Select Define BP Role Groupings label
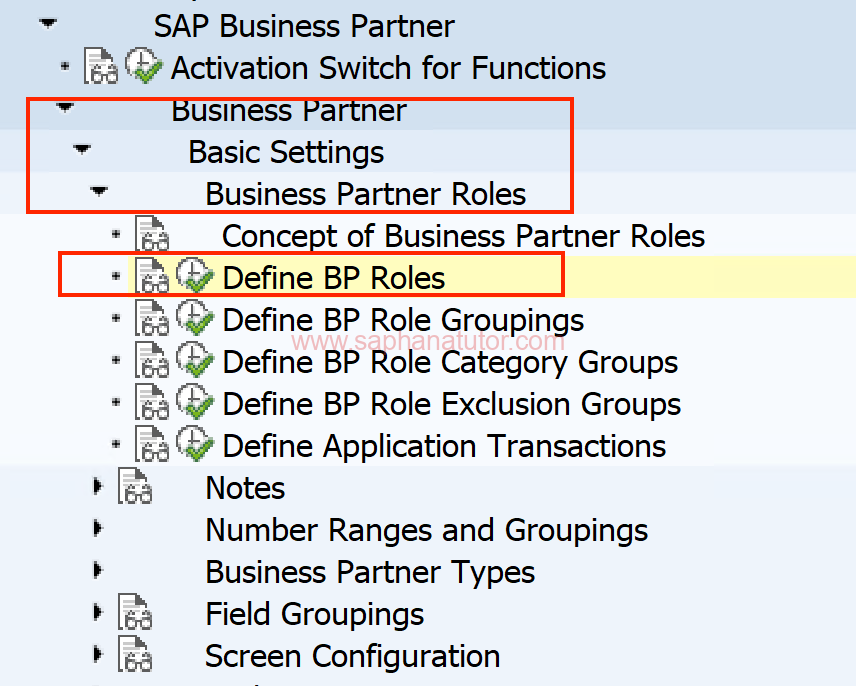This screenshot has height=686, width=856. tap(403, 320)
